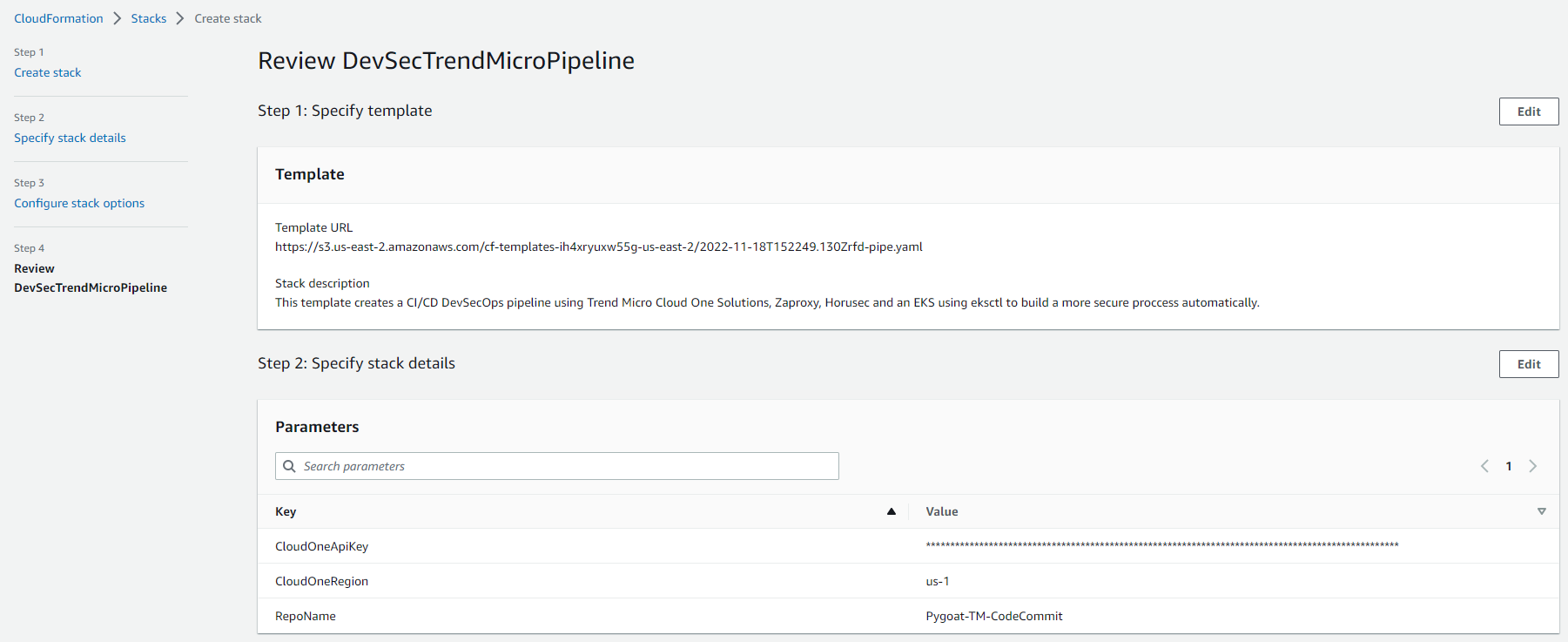Select the CloudOneApiKey row key
This screenshot has height=642, width=1568.
tap(321, 546)
